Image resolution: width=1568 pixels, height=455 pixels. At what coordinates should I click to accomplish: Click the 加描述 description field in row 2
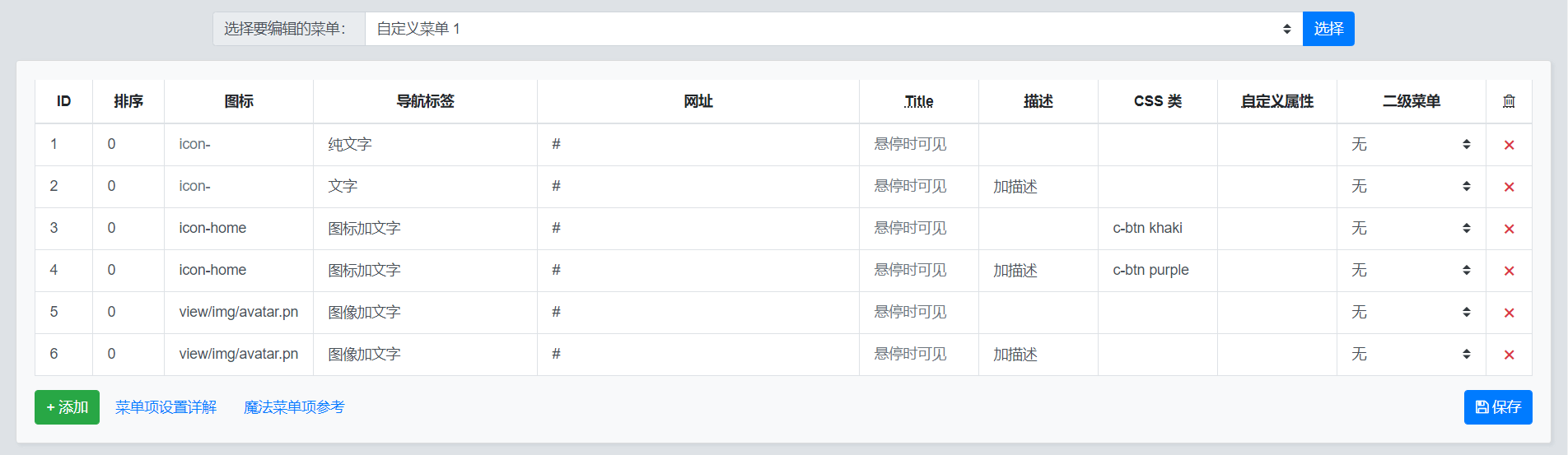tap(1038, 186)
